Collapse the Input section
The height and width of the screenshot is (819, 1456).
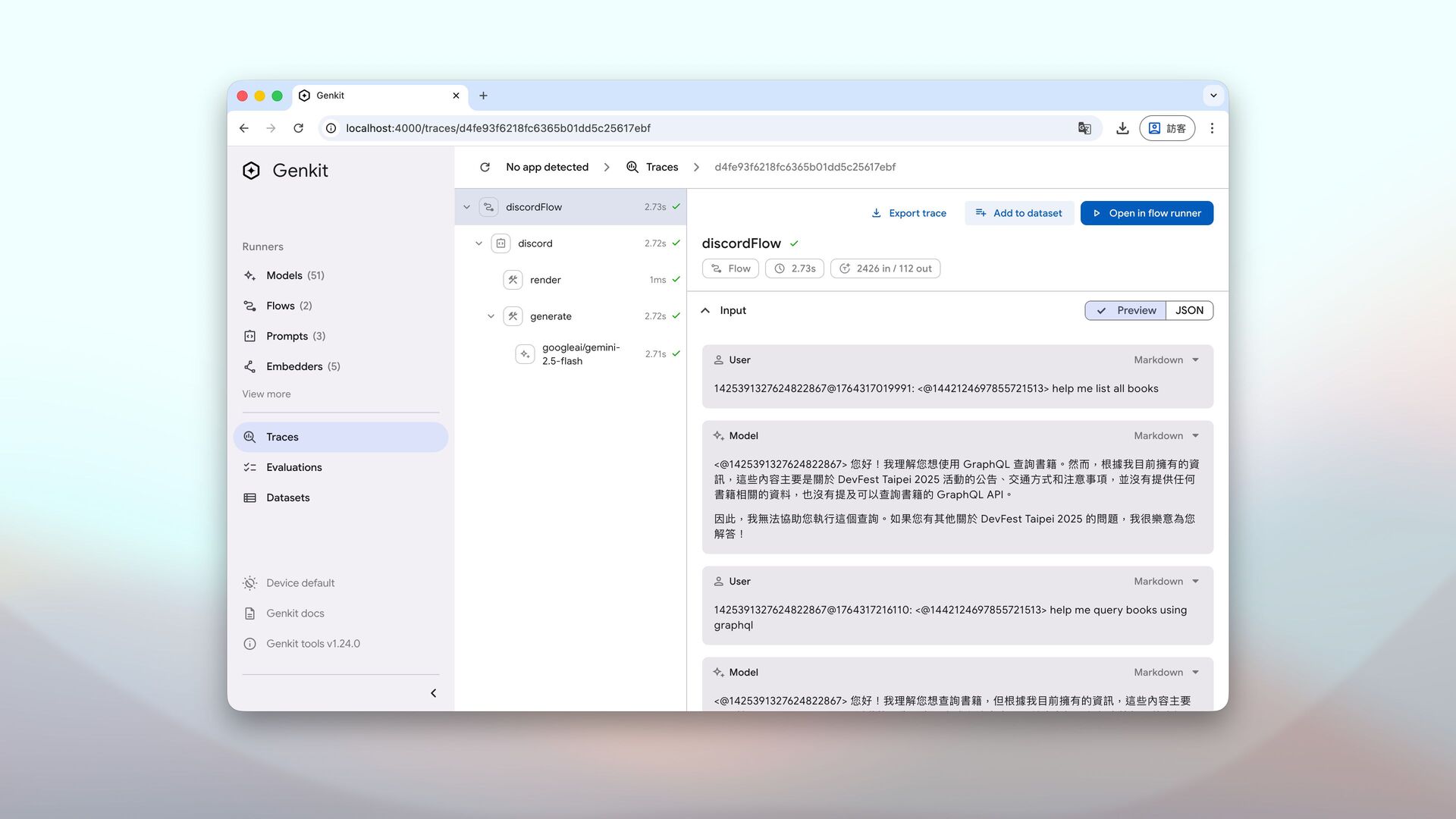tap(705, 310)
